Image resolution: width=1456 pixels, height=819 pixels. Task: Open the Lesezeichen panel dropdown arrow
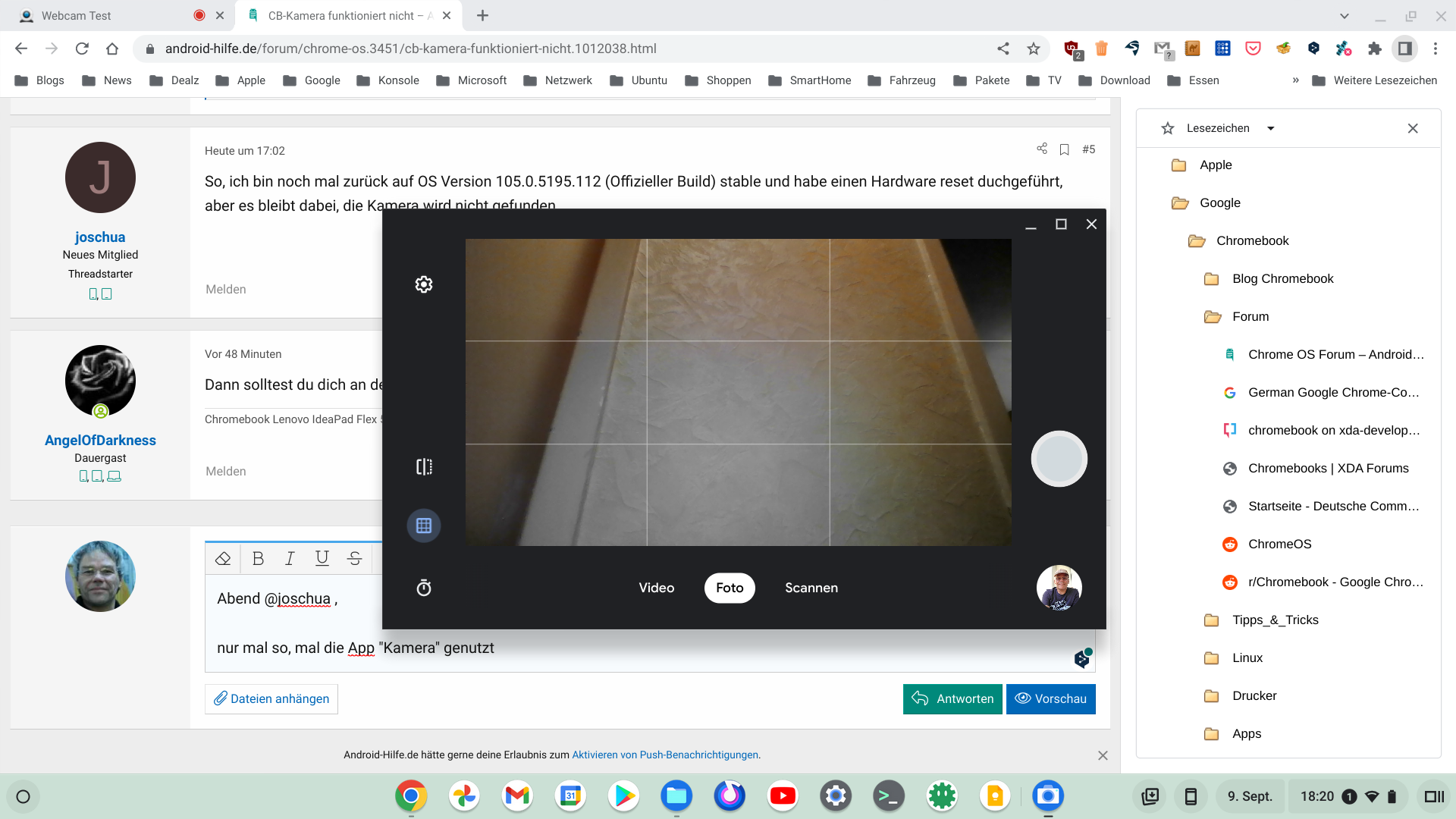pos(1271,128)
